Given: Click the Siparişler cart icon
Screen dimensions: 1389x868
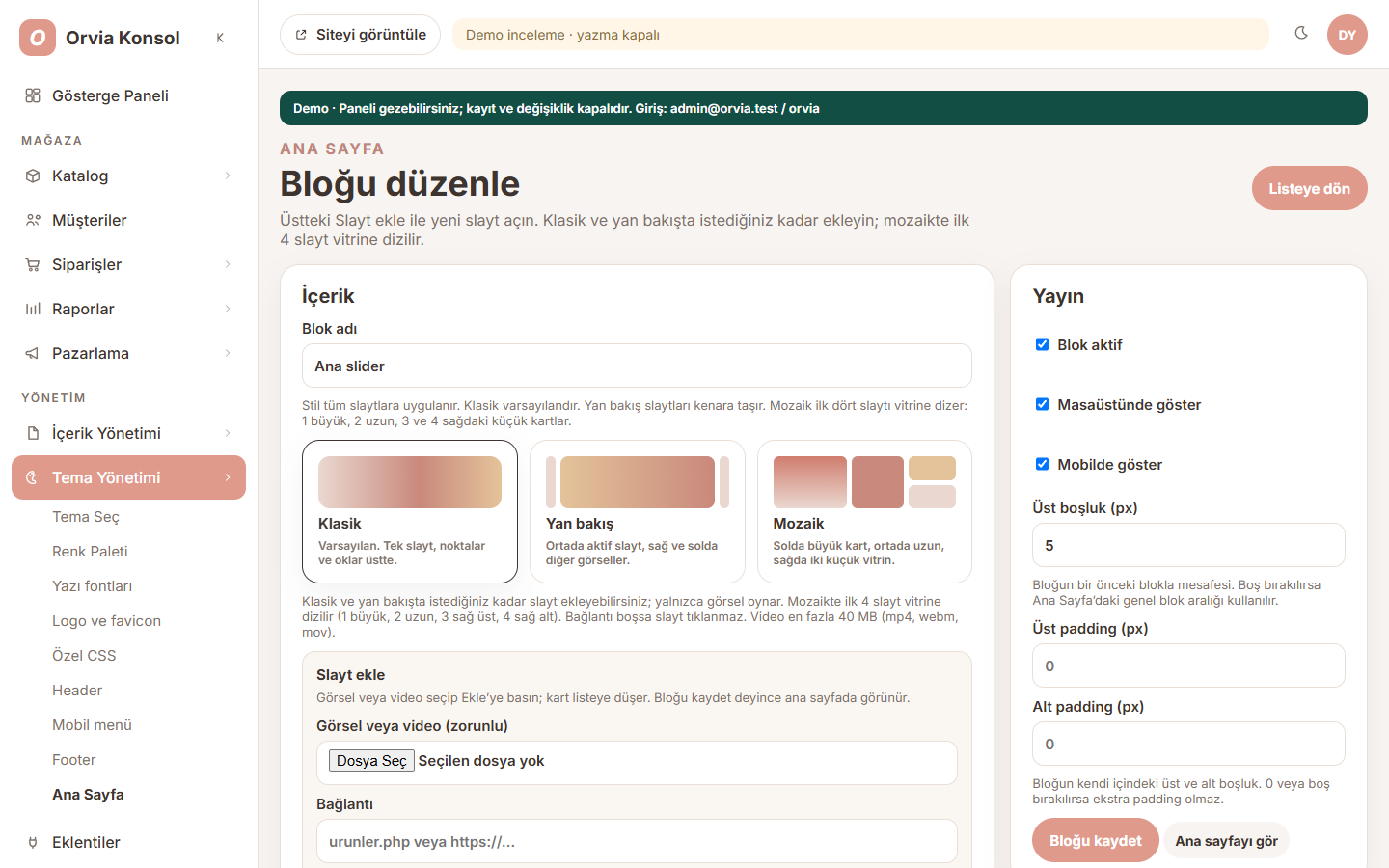Looking at the screenshot, I should click(33, 264).
